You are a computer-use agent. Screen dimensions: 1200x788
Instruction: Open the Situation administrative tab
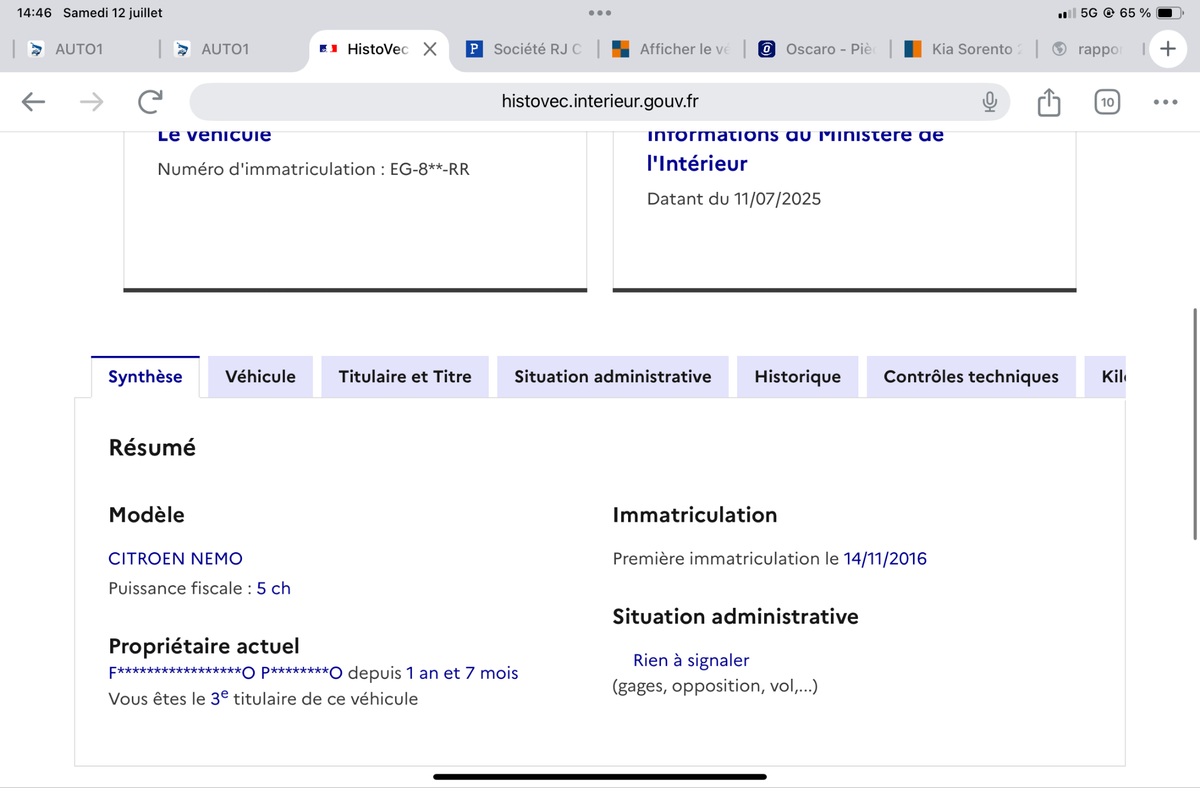pos(613,377)
